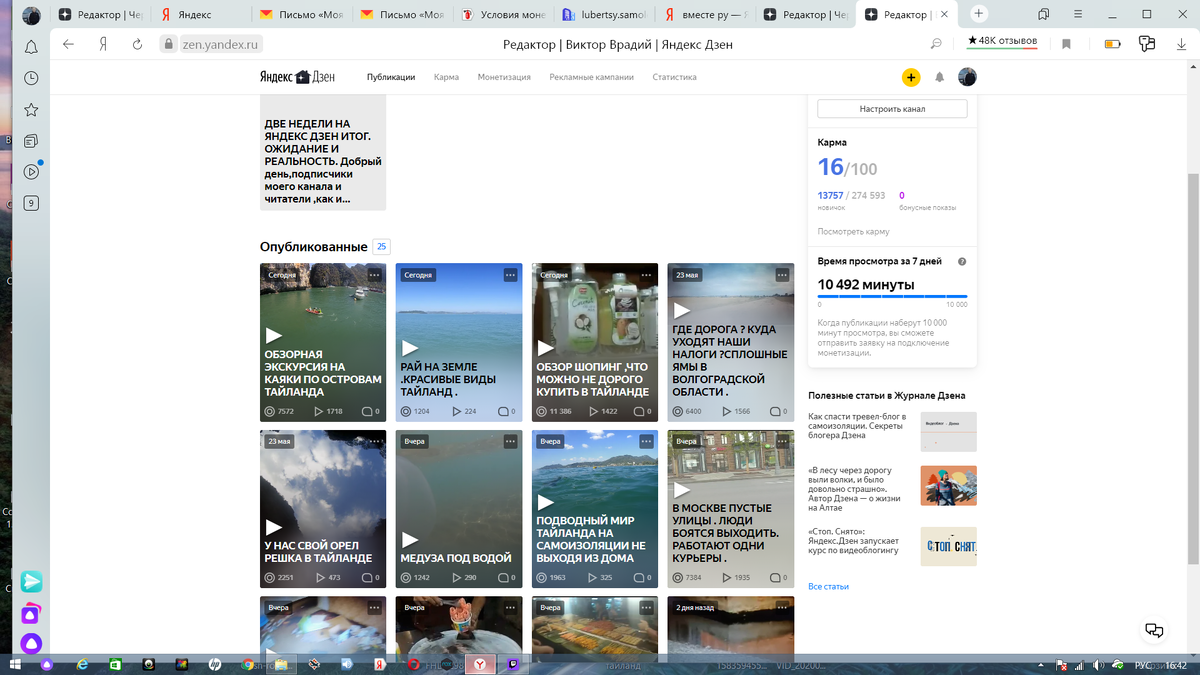Open the browser notifications bell in sidebar
Image resolution: width=1200 pixels, height=675 pixels.
tap(31, 47)
